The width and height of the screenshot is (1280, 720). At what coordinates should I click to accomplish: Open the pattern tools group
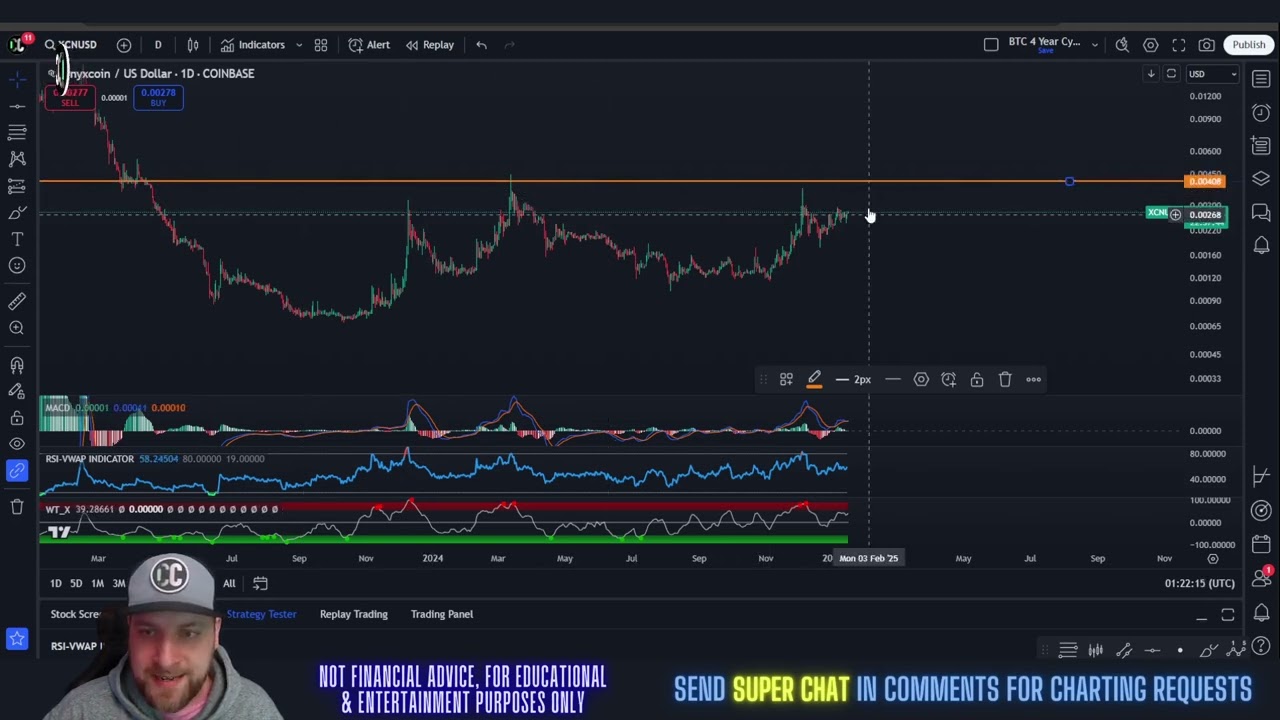point(17,159)
